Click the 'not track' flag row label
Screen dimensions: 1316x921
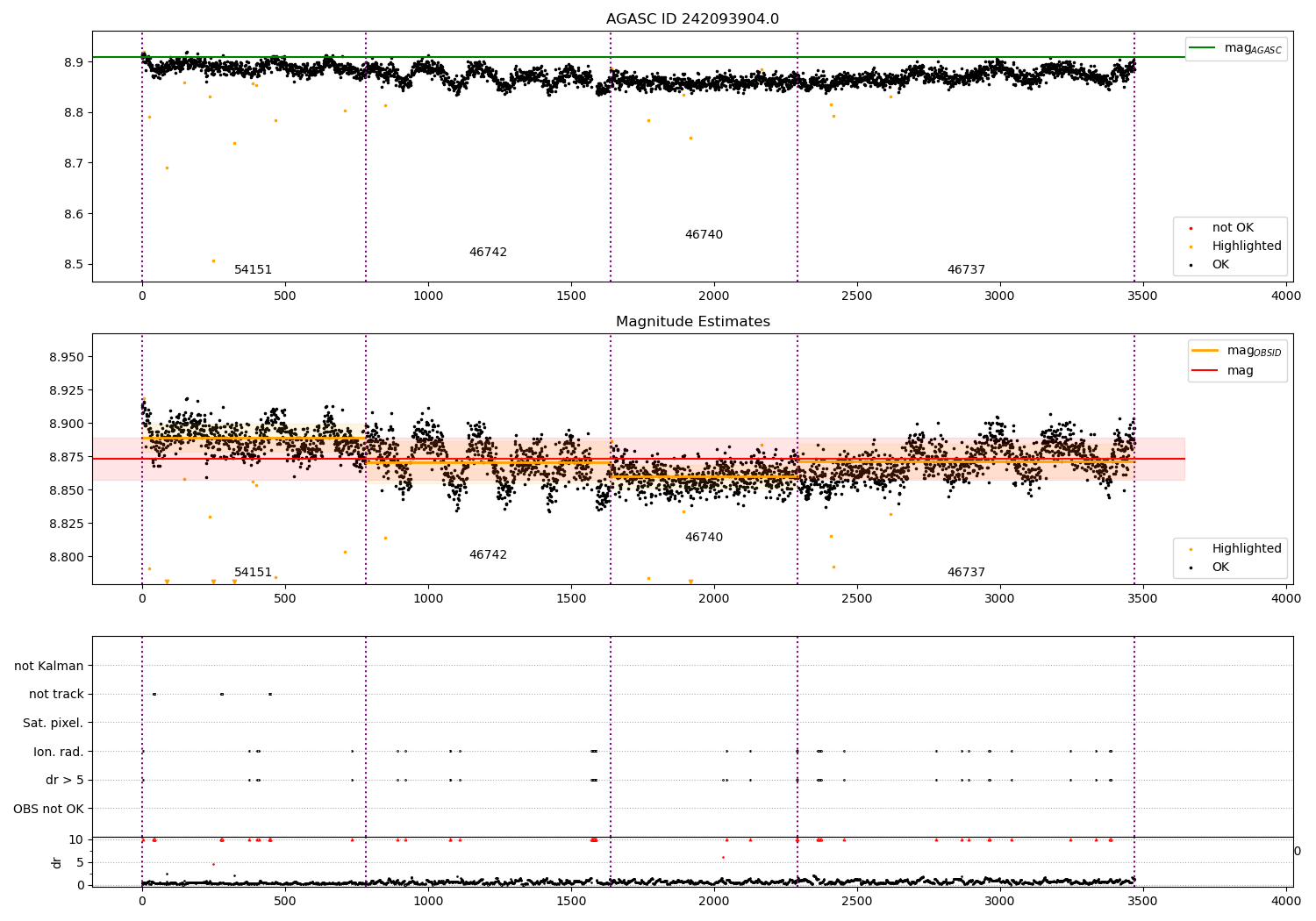pos(56,695)
